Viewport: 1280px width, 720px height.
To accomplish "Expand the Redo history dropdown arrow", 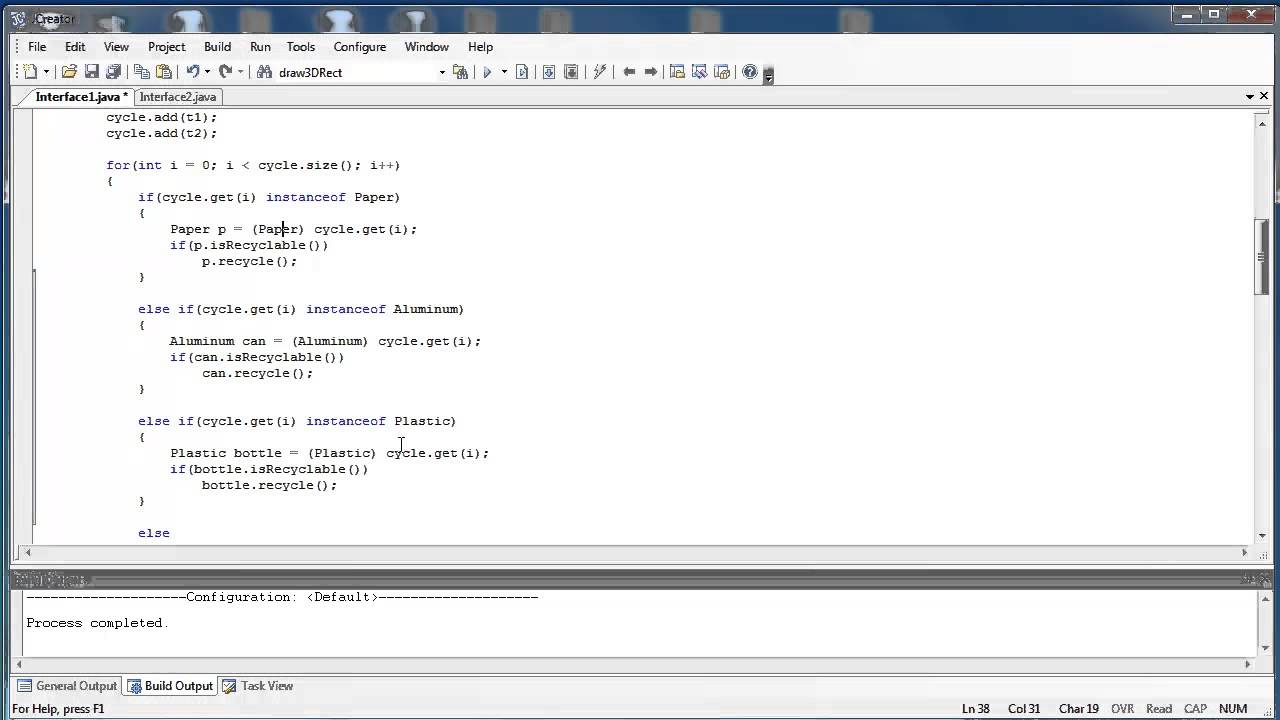I will tap(240, 72).
